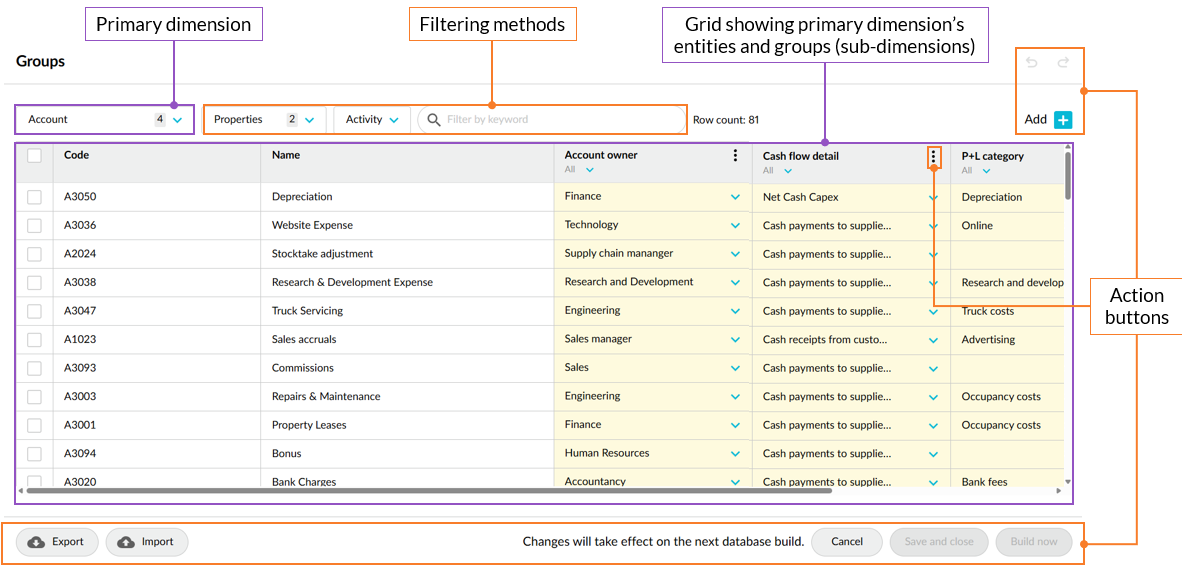
Task: Click the Export cloud download icon
Action: pos(37,542)
